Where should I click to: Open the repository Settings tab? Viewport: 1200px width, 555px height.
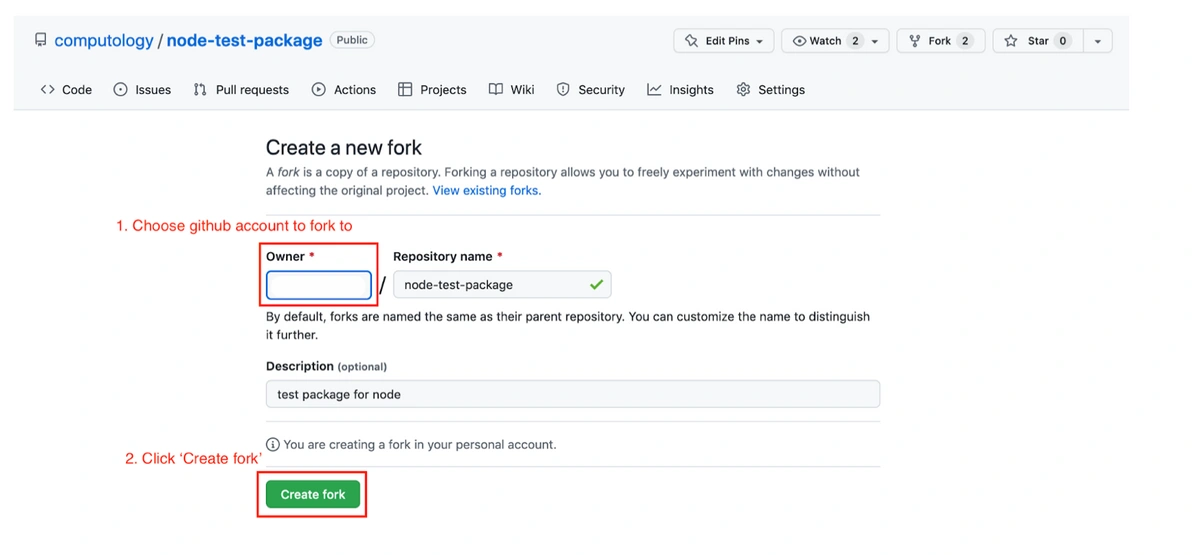click(770, 90)
